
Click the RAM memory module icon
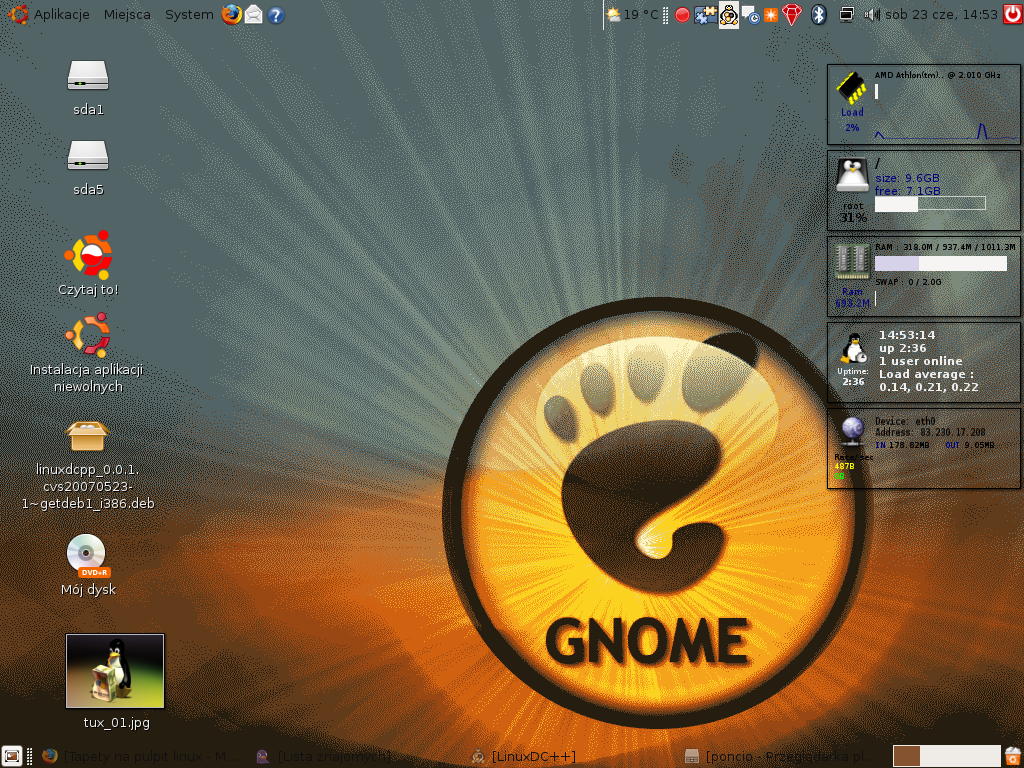pyautogui.click(x=852, y=261)
